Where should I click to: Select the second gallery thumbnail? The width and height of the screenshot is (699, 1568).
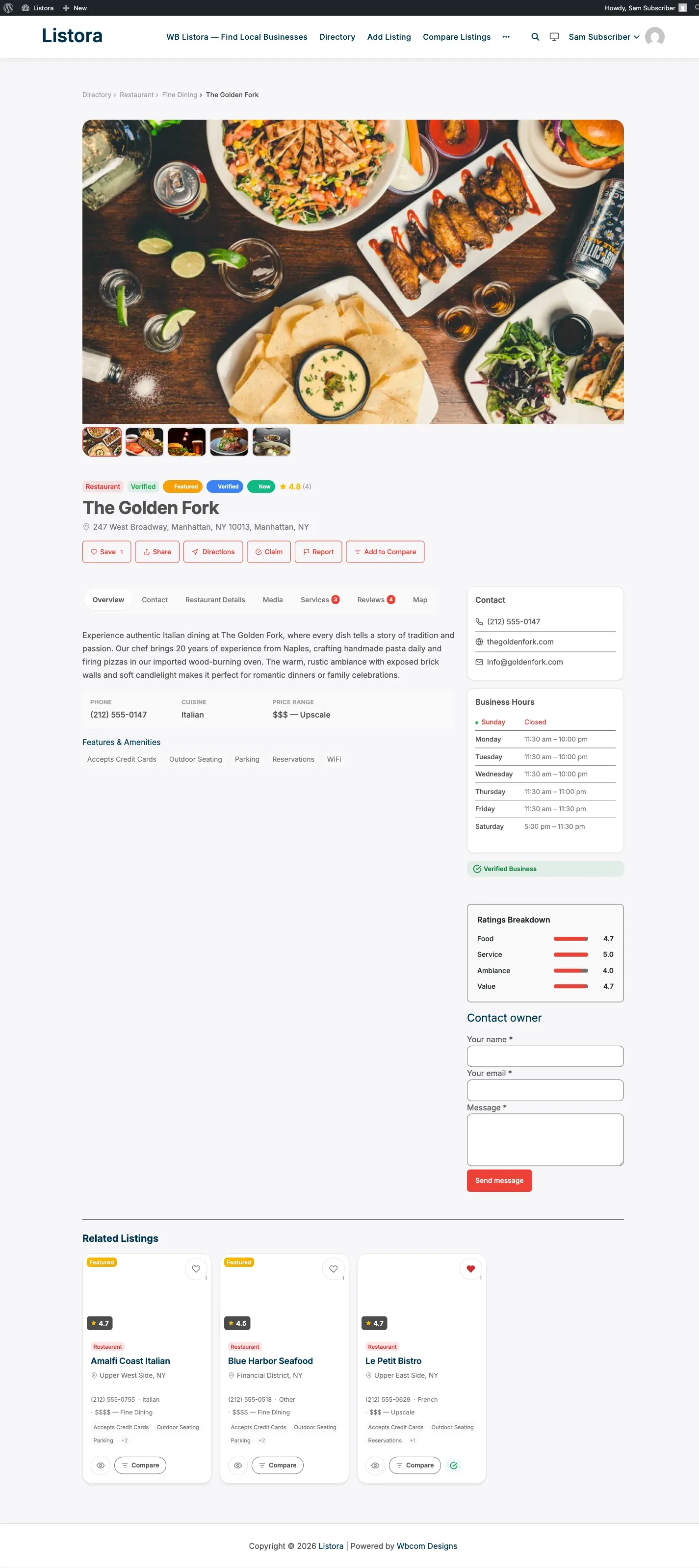(x=144, y=442)
